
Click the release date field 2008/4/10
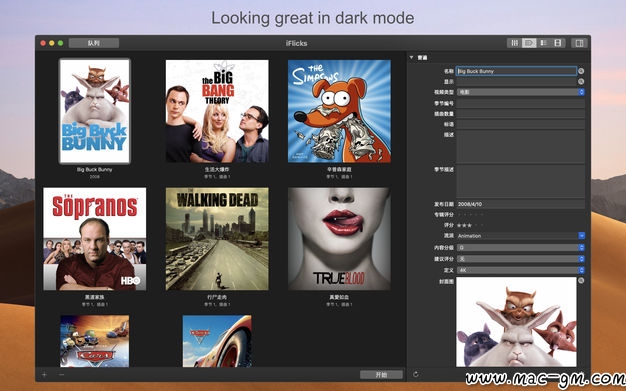coord(521,204)
